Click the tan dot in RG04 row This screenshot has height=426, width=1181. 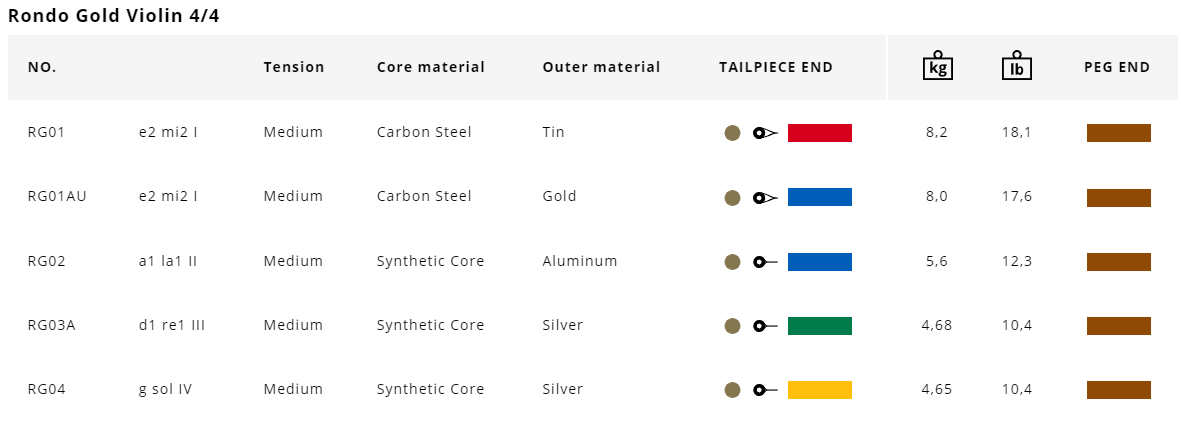coord(732,390)
